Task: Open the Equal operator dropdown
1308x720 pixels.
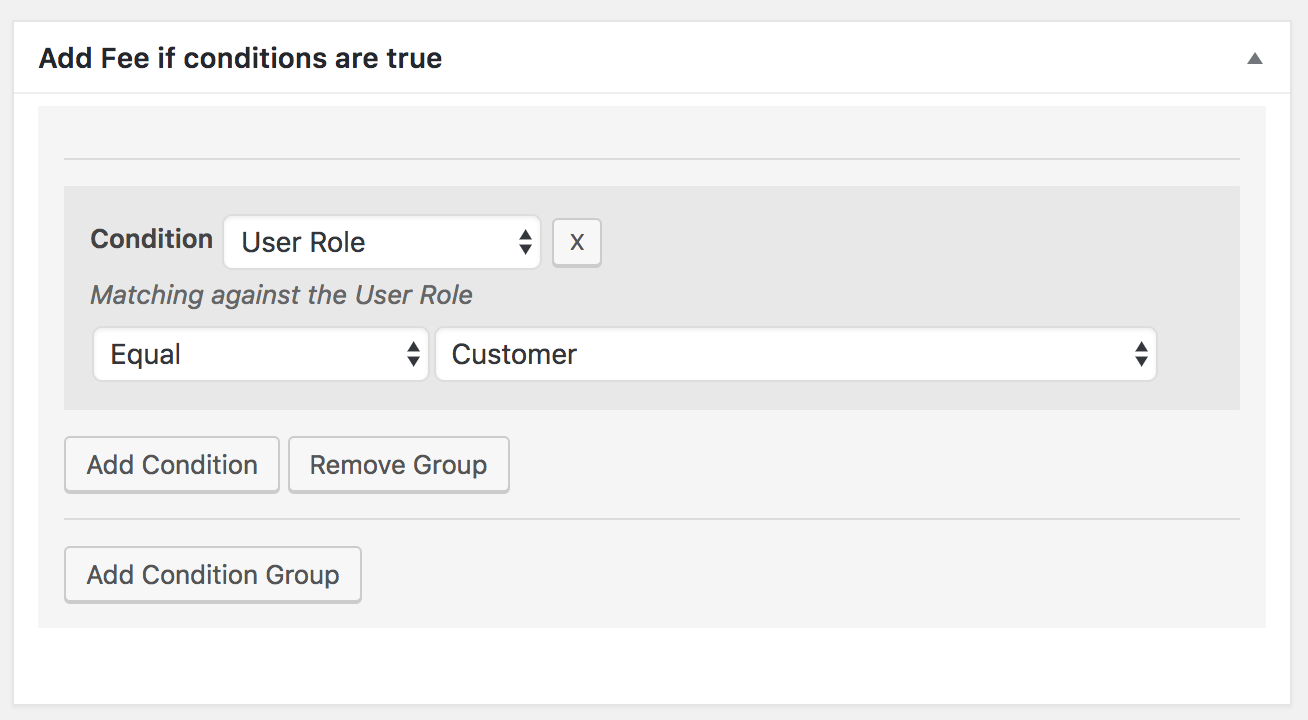Action: tap(260, 354)
